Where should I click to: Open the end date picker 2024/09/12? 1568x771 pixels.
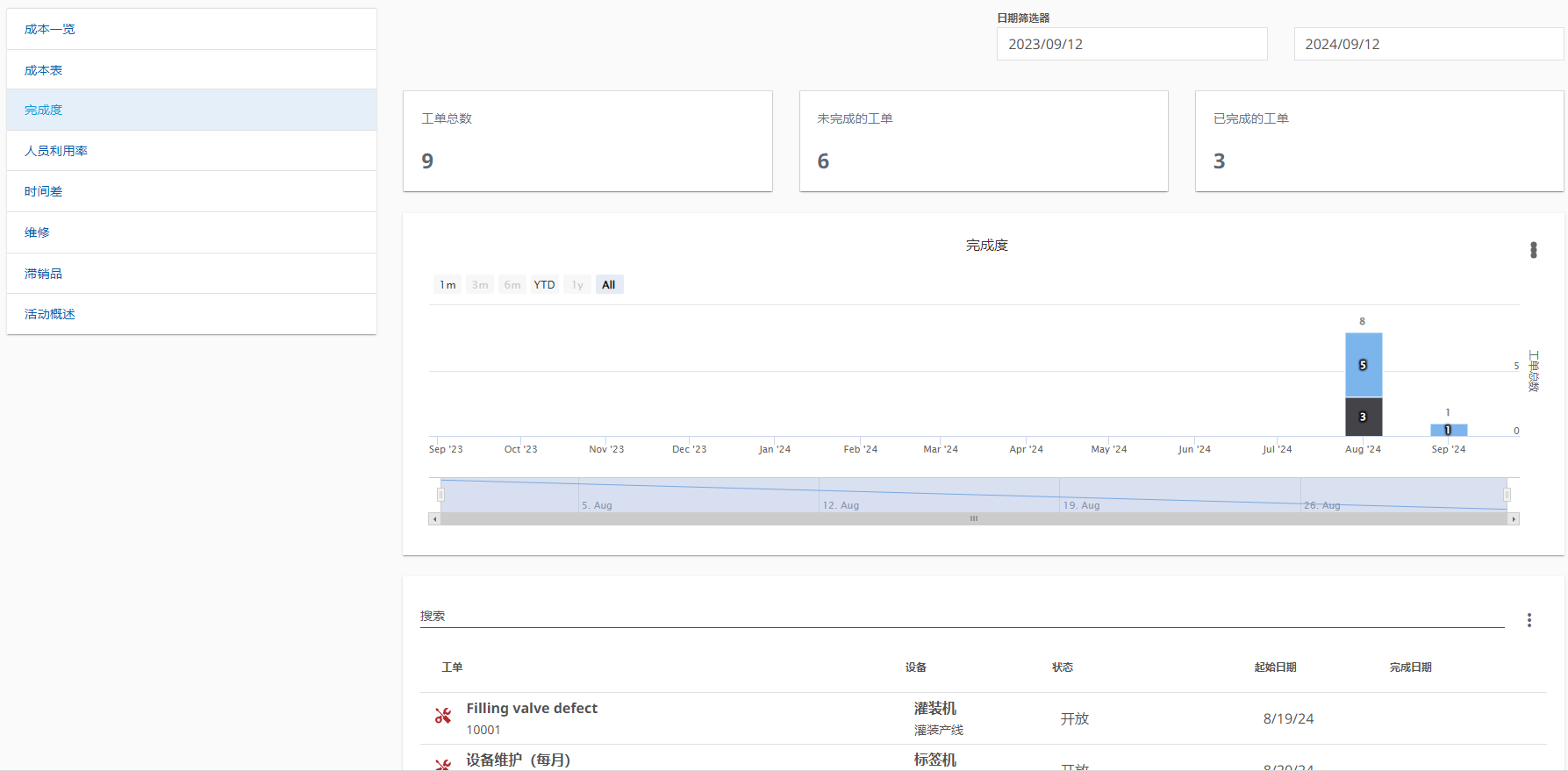click(x=1428, y=44)
